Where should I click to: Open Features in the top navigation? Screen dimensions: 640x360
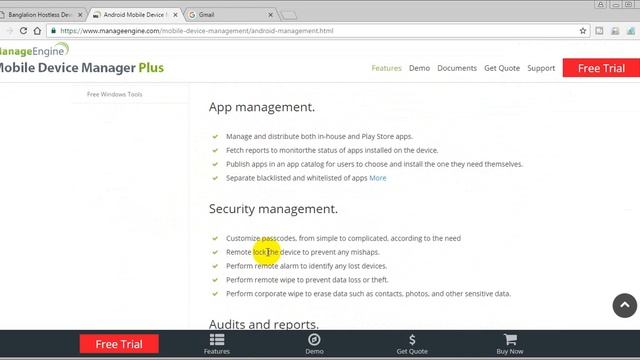[387, 68]
